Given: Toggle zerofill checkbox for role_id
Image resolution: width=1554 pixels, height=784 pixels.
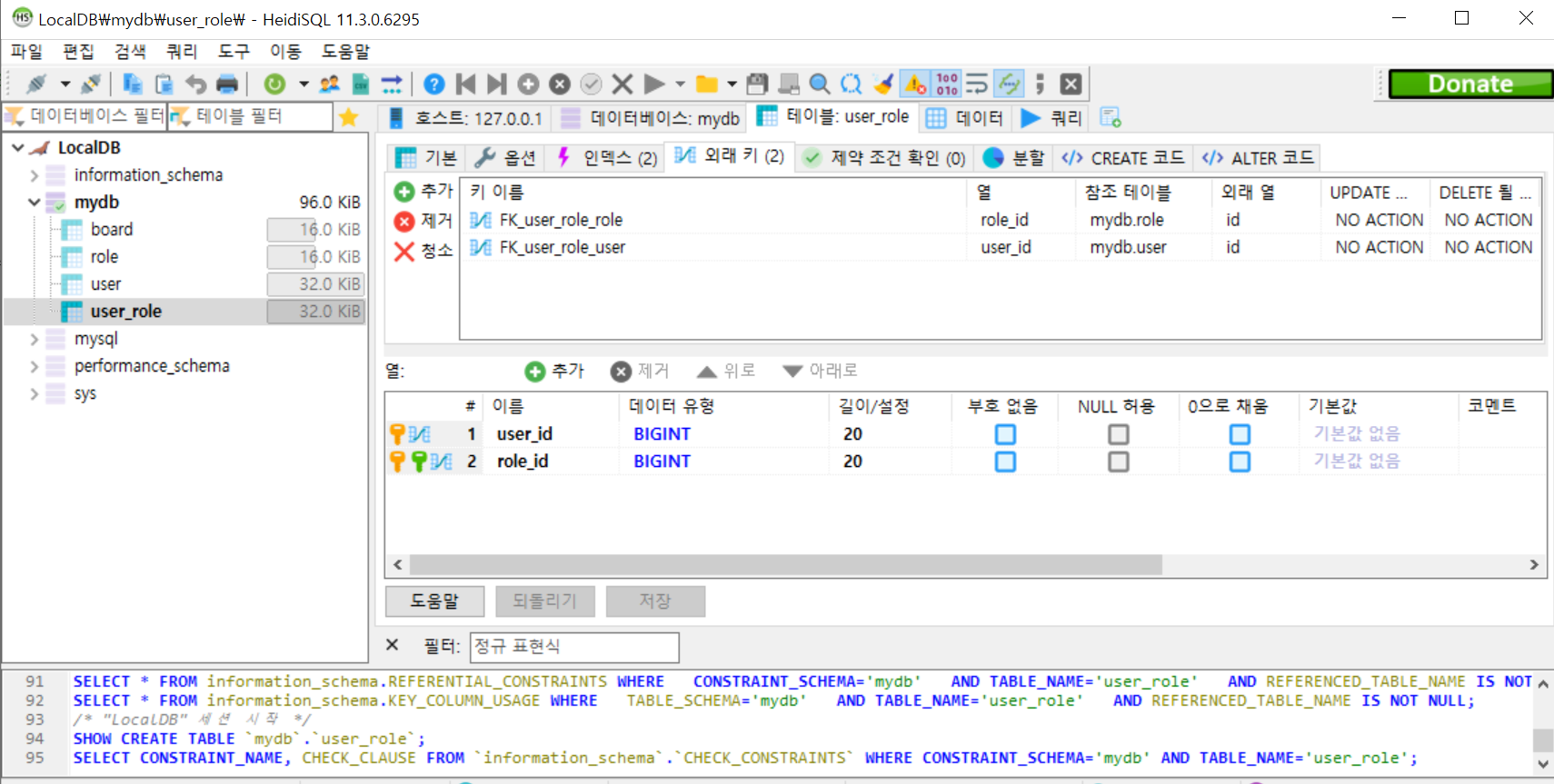Looking at the screenshot, I should click(1240, 461).
